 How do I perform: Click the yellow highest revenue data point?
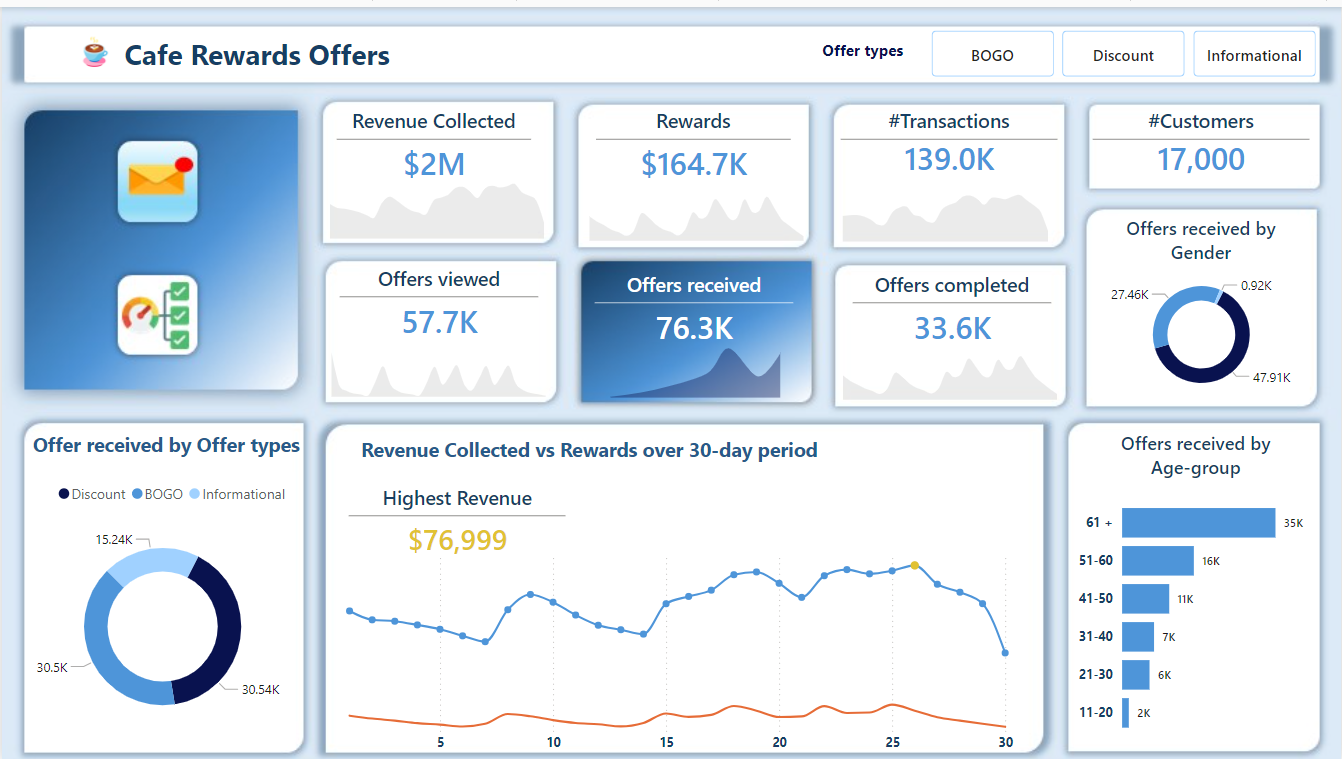pyautogui.click(x=915, y=565)
